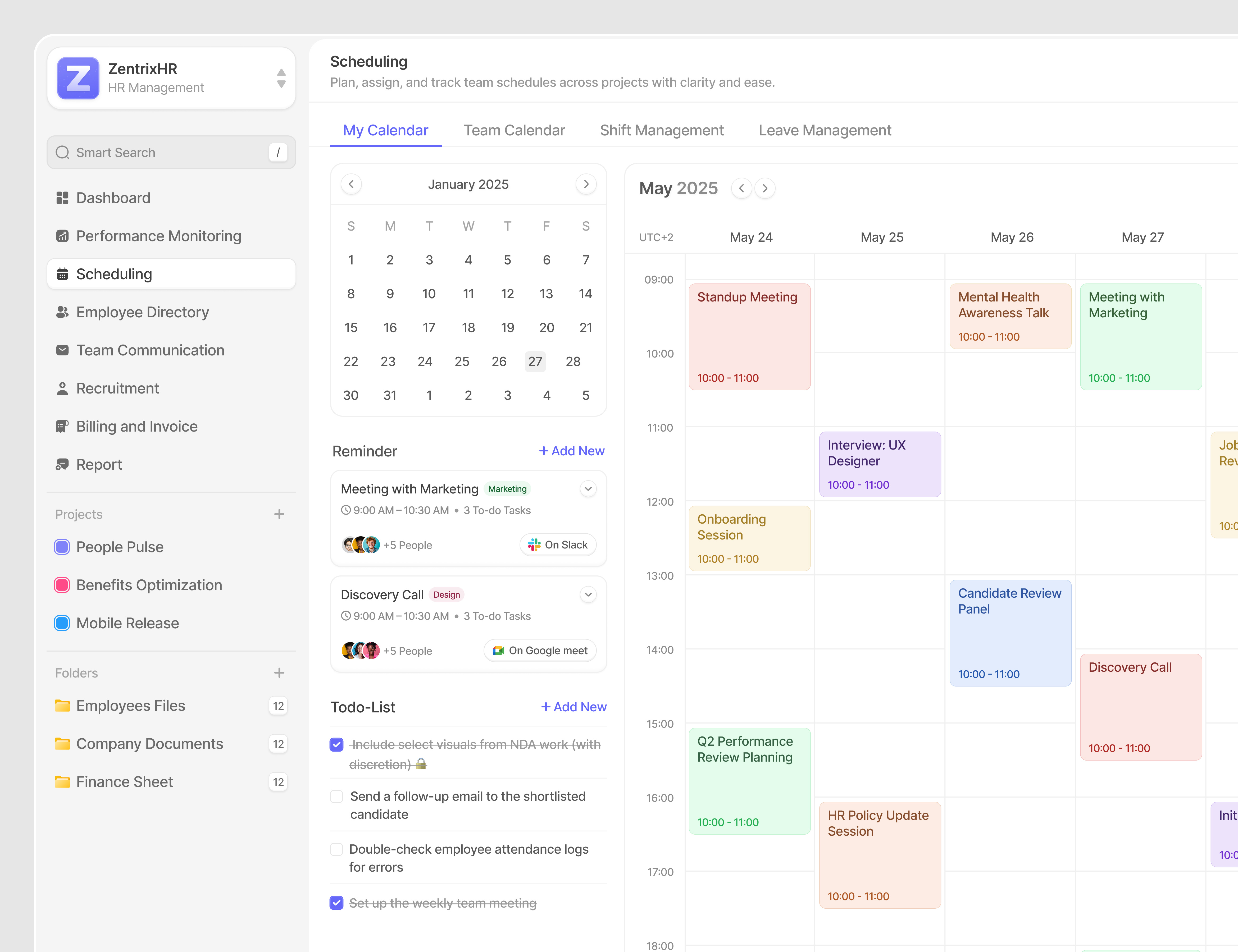Screen dimensions: 1238x952
Task: Expand the Discovery Call reminder
Action: coord(588,594)
